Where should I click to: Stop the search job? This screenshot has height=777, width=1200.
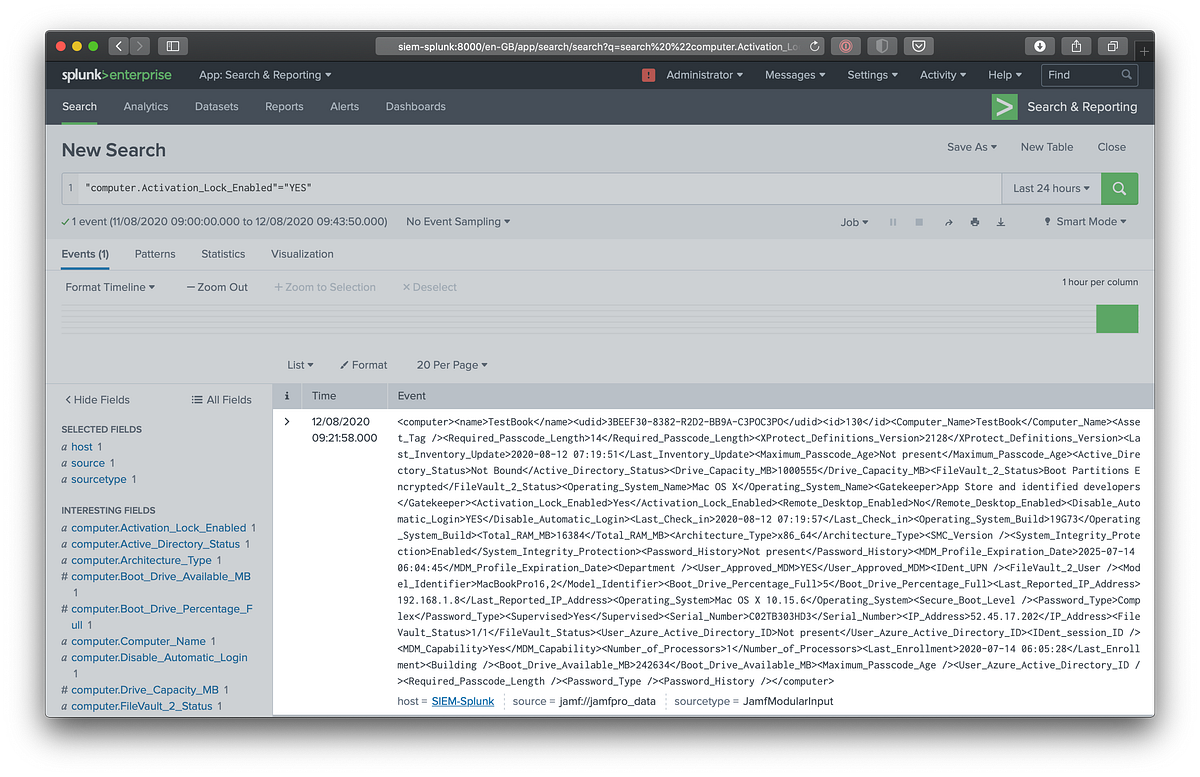click(x=919, y=222)
